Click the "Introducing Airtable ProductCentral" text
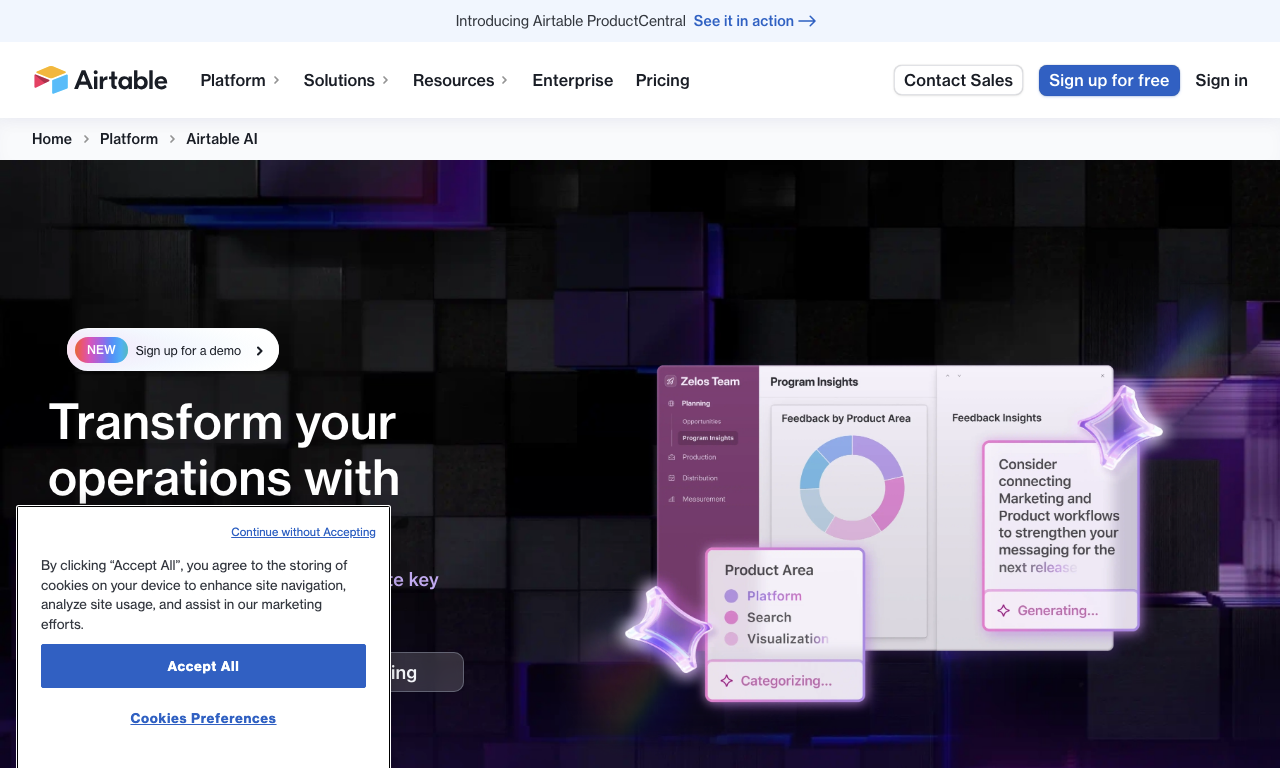The height and width of the screenshot is (768, 1280). tap(571, 21)
